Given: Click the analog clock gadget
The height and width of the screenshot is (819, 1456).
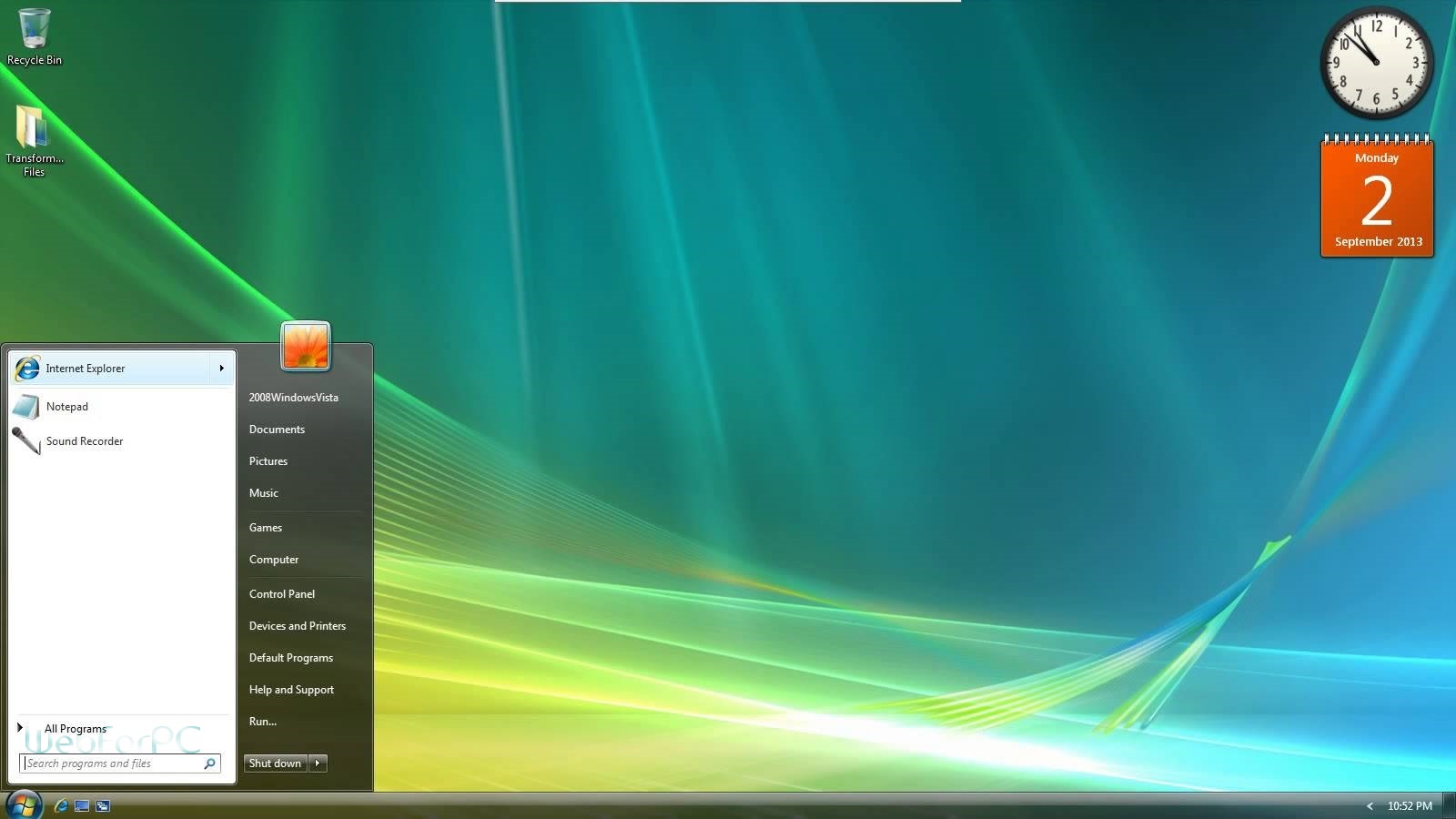Looking at the screenshot, I should [x=1376, y=63].
